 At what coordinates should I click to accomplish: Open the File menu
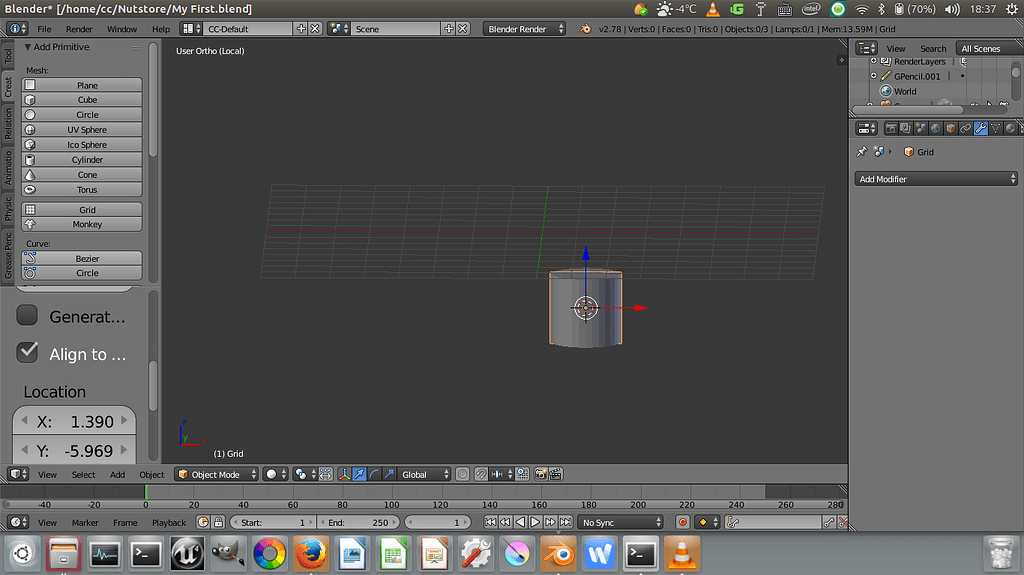(44, 29)
